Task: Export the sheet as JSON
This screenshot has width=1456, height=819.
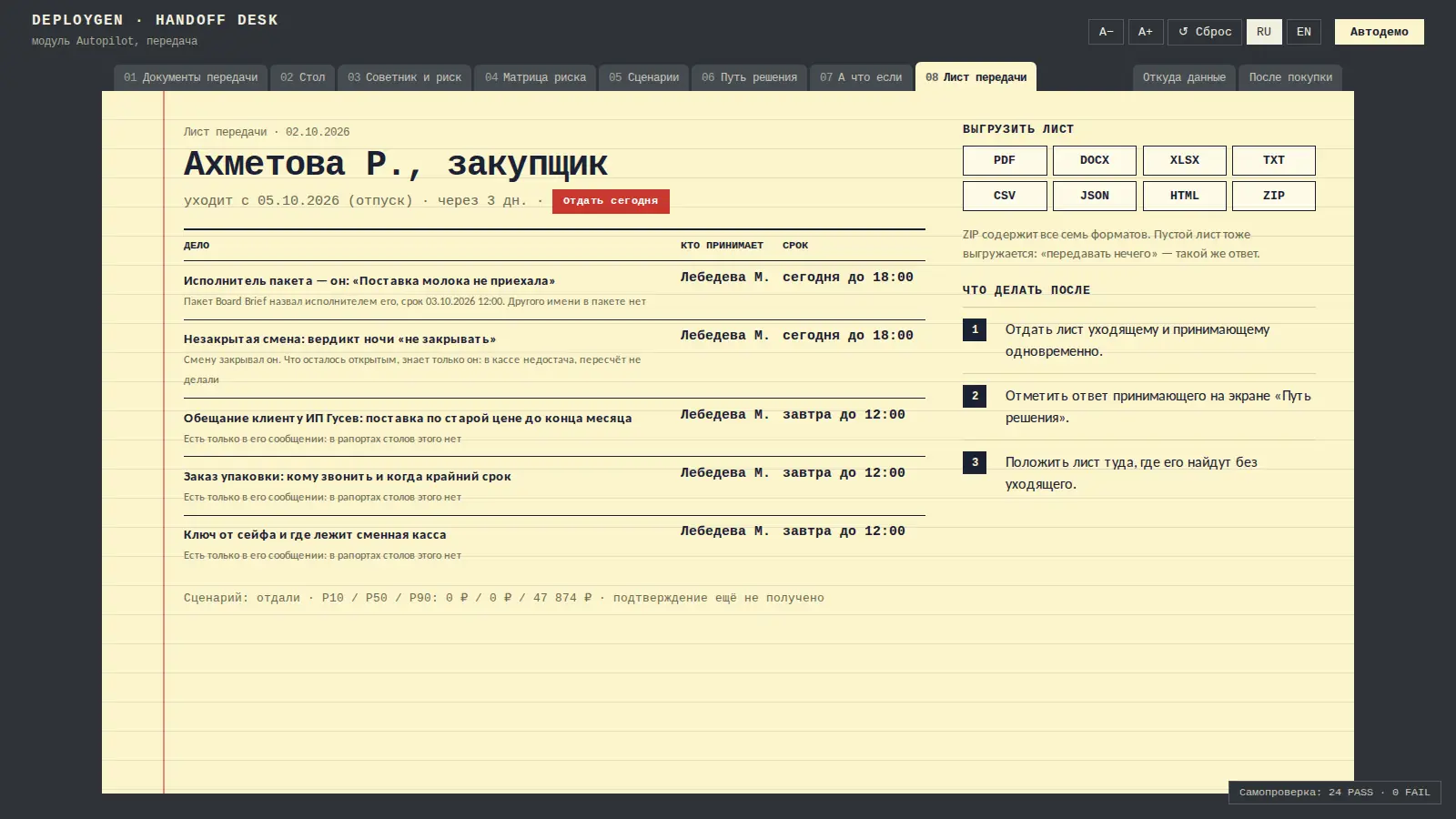Action: pos(1095,196)
